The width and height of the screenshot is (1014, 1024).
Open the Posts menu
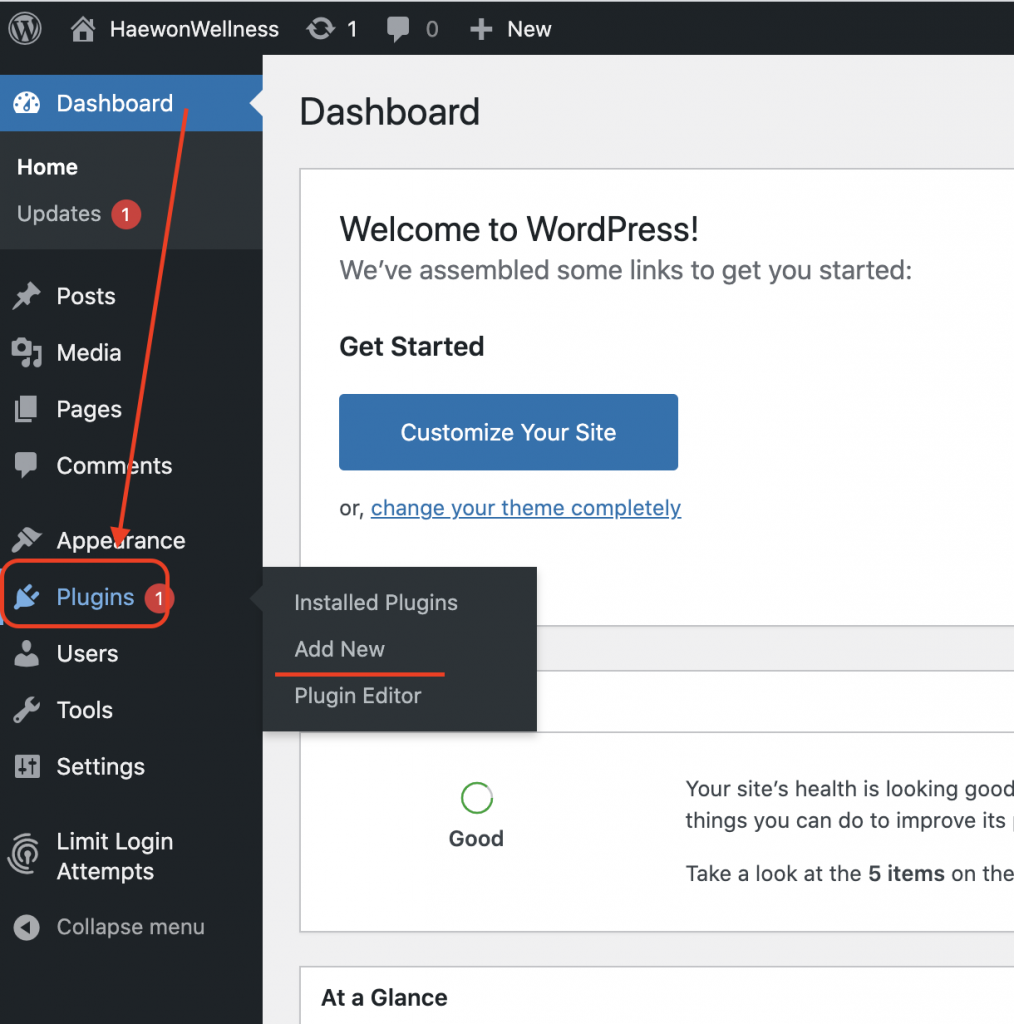coord(86,296)
